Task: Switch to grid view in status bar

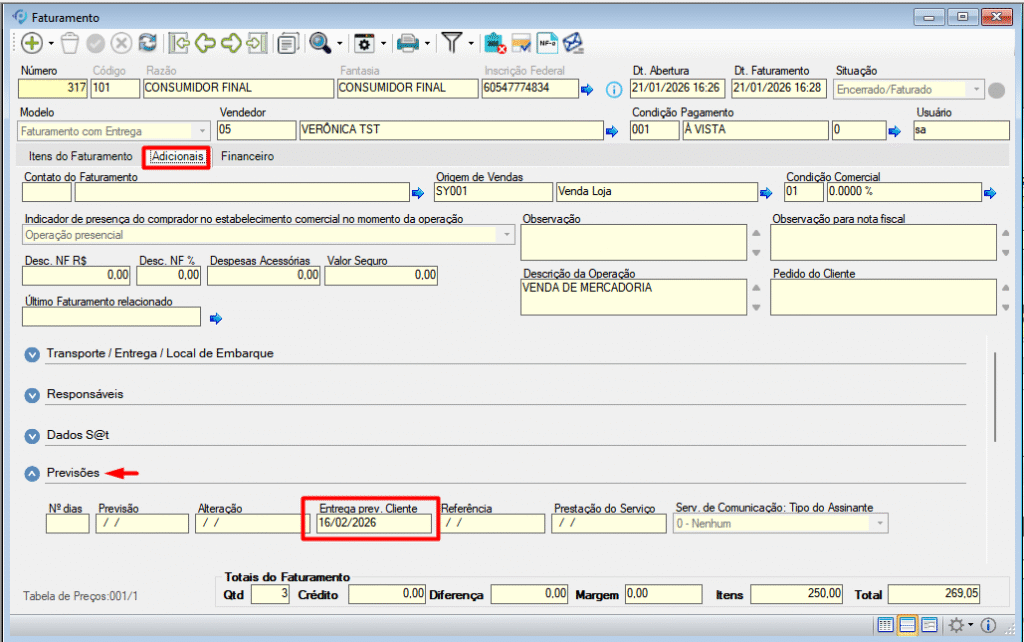Action: tap(885, 625)
